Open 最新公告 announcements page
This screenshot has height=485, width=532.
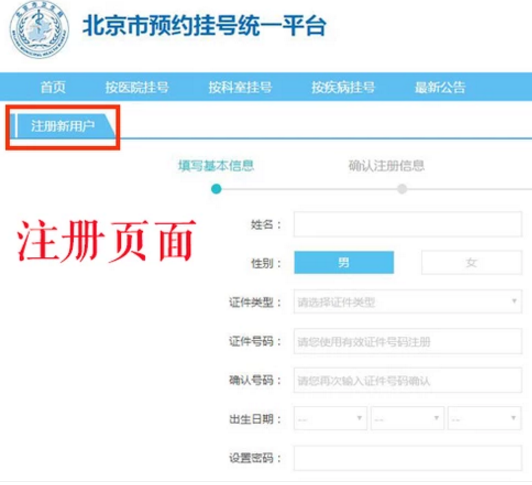[x=440, y=87]
